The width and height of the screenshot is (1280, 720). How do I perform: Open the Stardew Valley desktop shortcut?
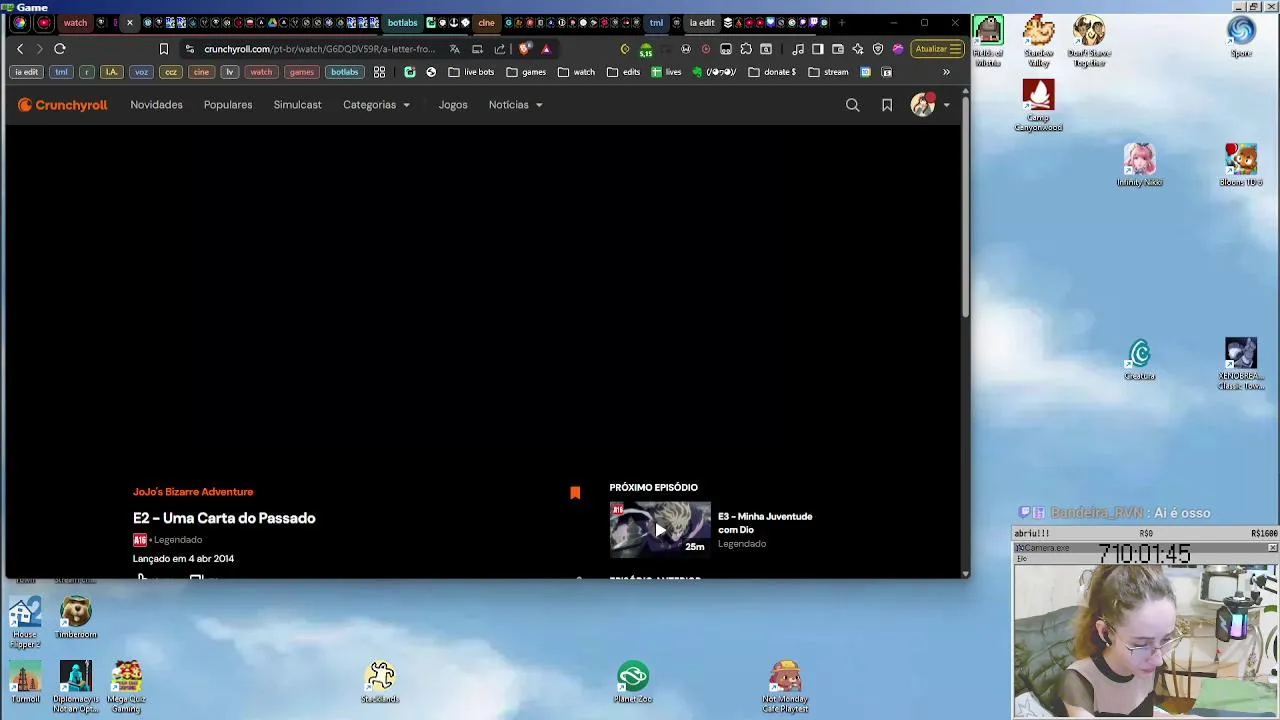[x=1038, y=41]
